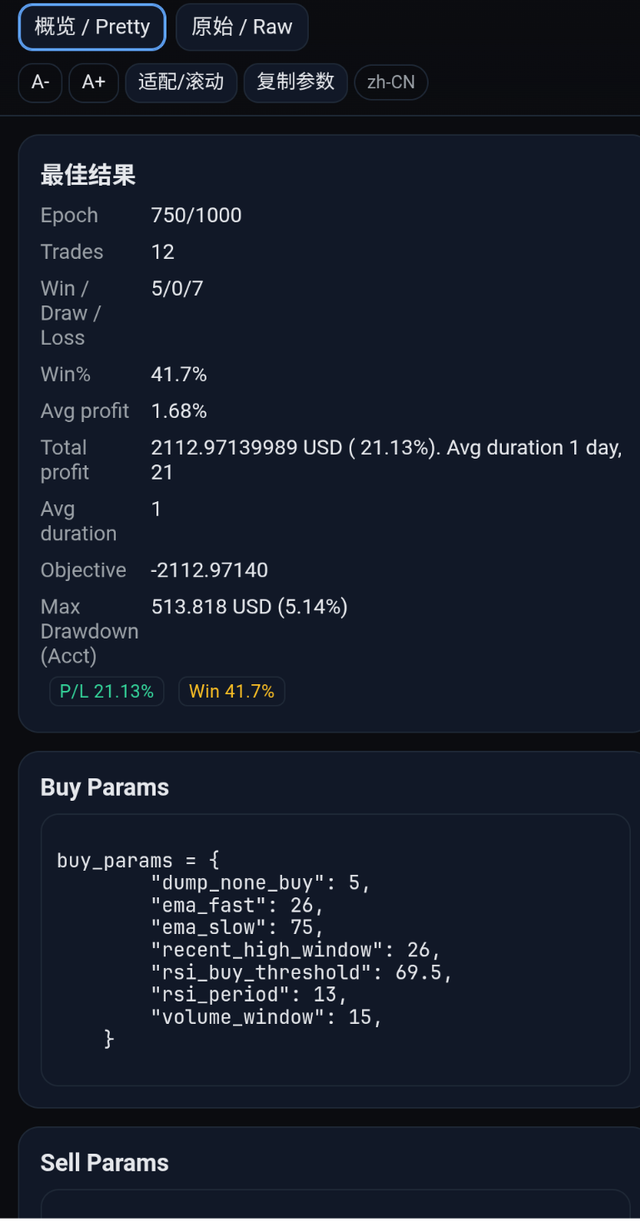Click A- to decrease font size
The height and width of the screenshot is (1222, 640).
[x=39, y=83]
